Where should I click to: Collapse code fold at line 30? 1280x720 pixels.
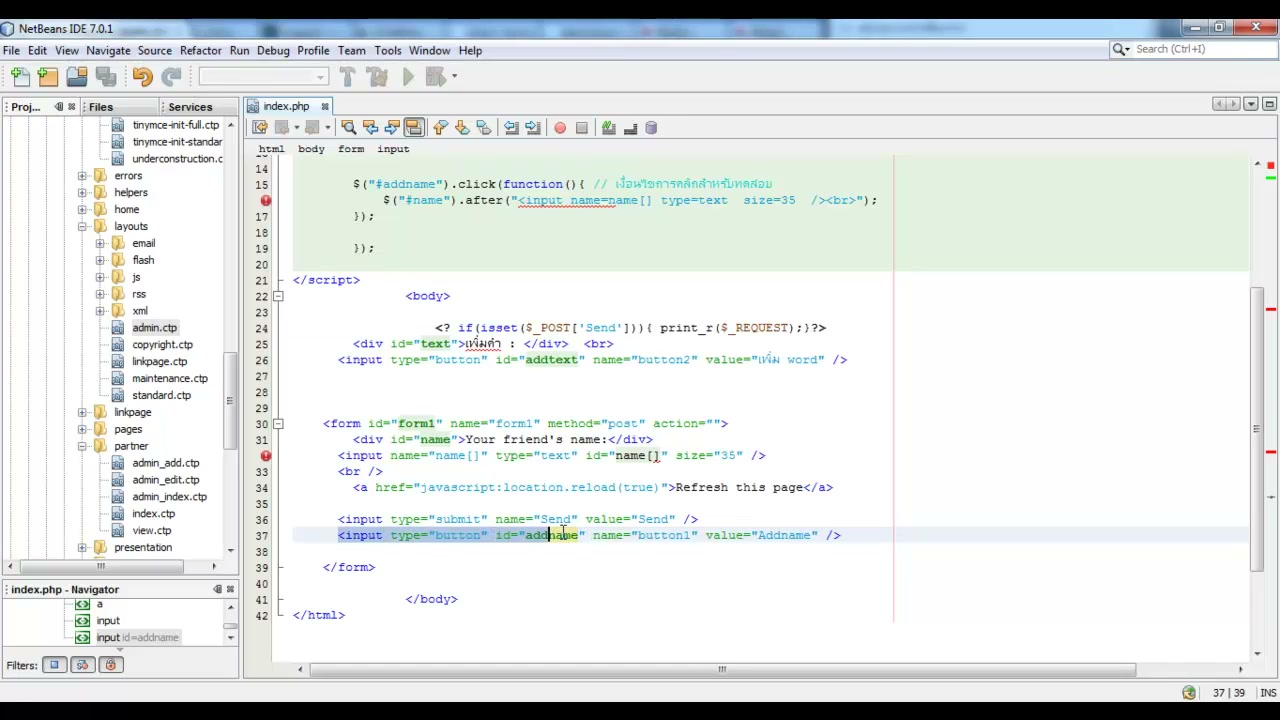point(278,424)
